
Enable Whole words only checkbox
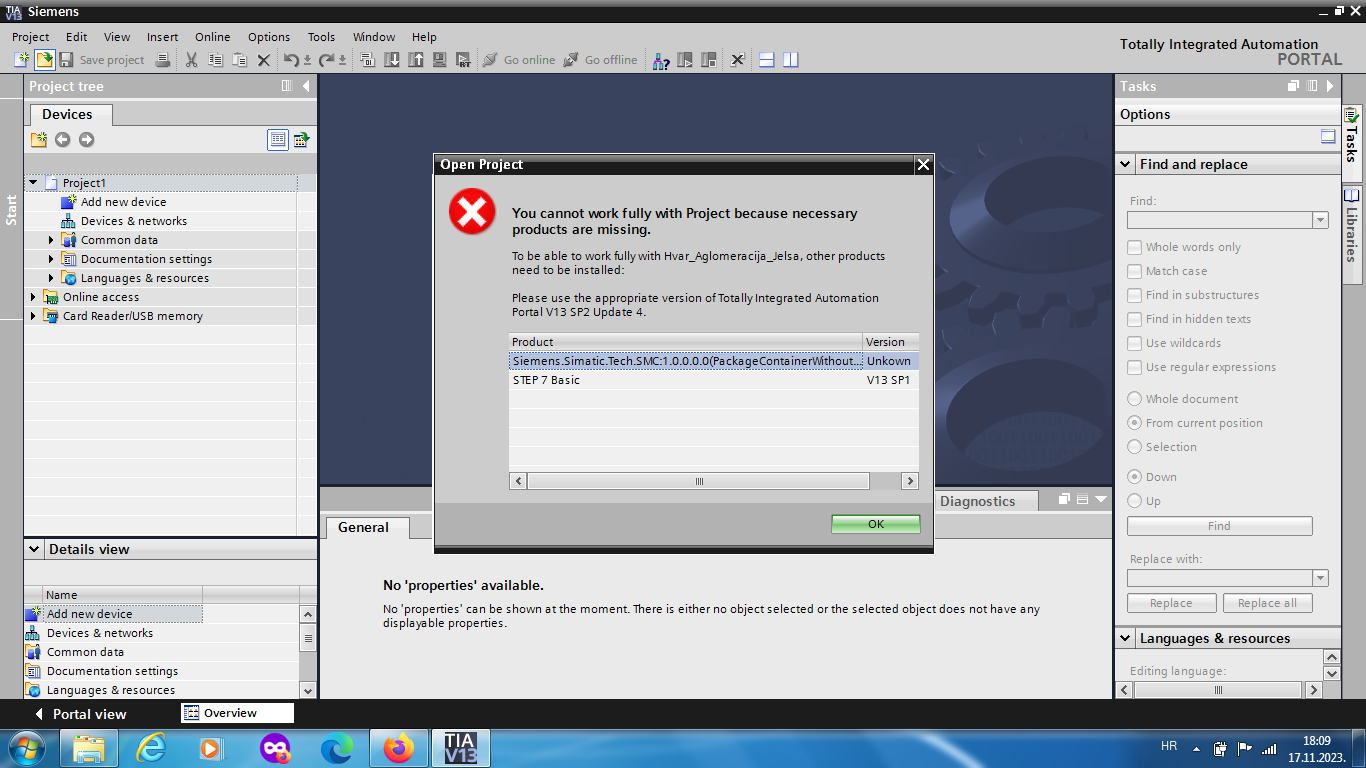point(1134,247)
